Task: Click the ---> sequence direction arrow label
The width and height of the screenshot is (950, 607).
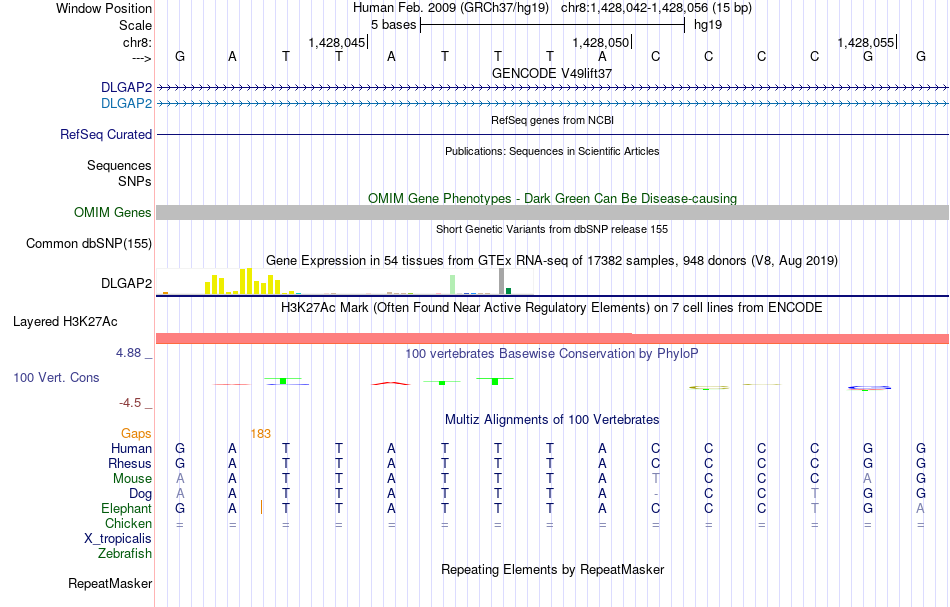Action: (x=141, y=58)
